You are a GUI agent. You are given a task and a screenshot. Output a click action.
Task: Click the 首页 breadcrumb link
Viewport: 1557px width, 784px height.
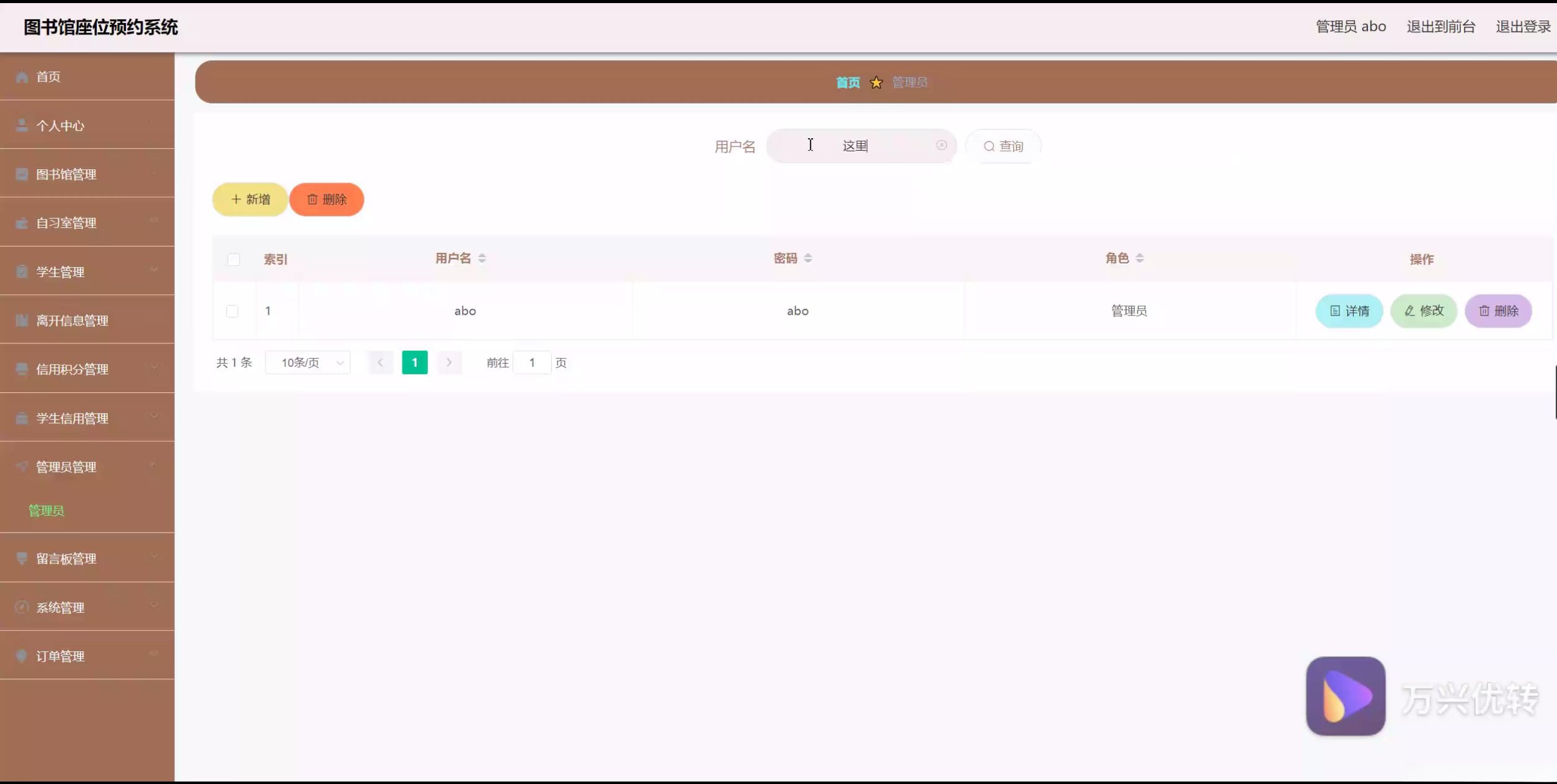(848, 82)
